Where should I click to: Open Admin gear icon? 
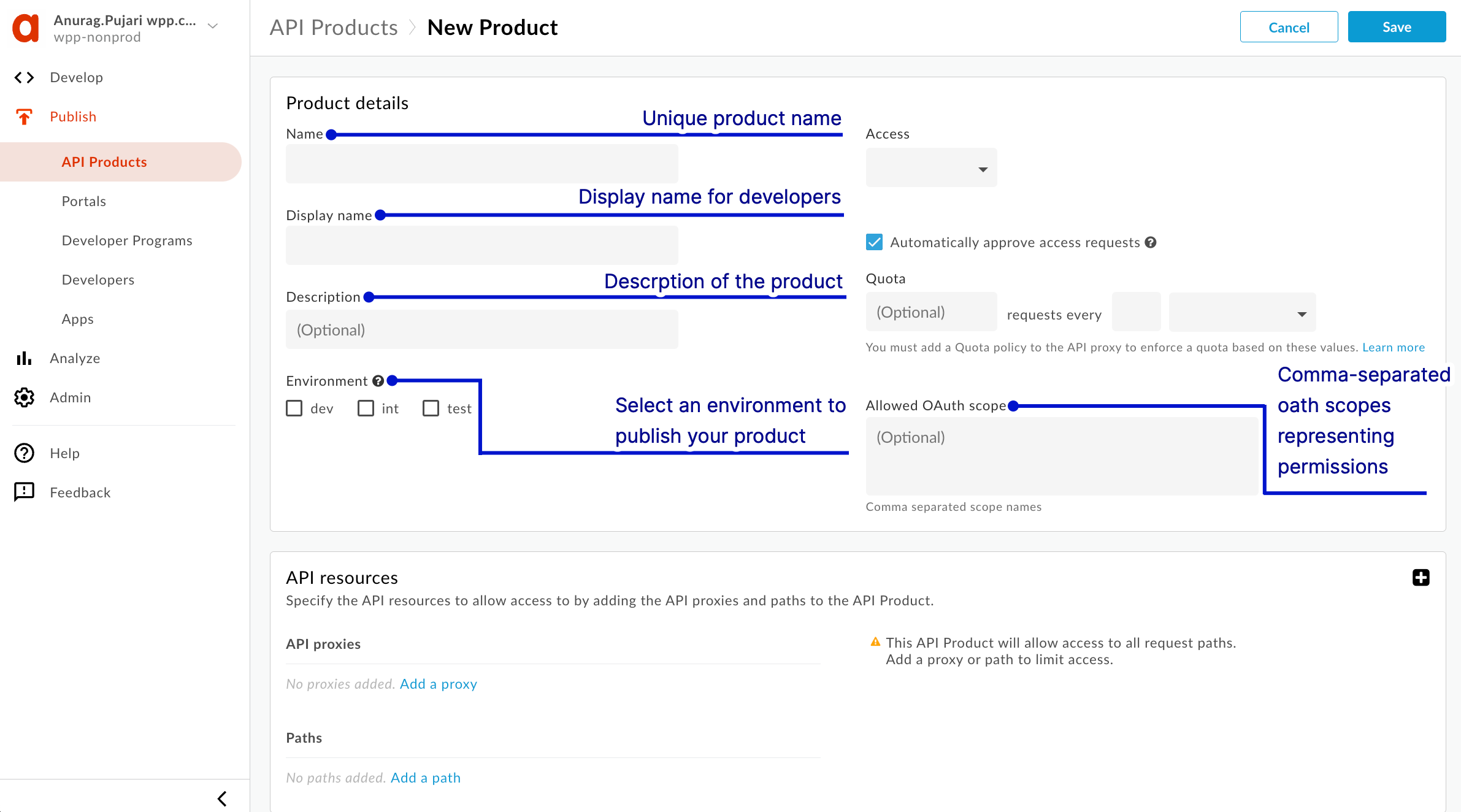point(24,397)
